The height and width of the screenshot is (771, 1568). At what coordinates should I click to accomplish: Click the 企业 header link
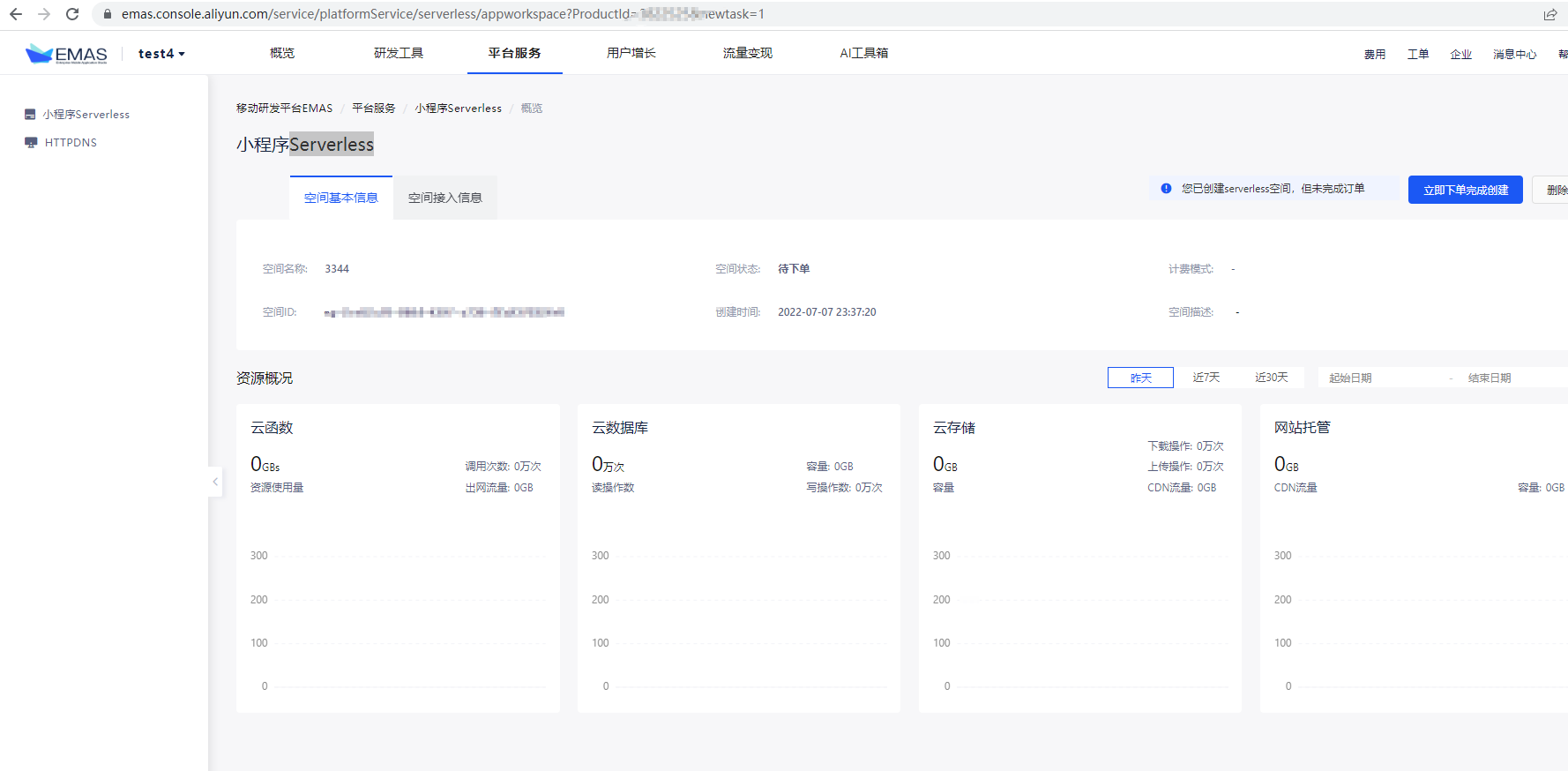point(1461,55)
